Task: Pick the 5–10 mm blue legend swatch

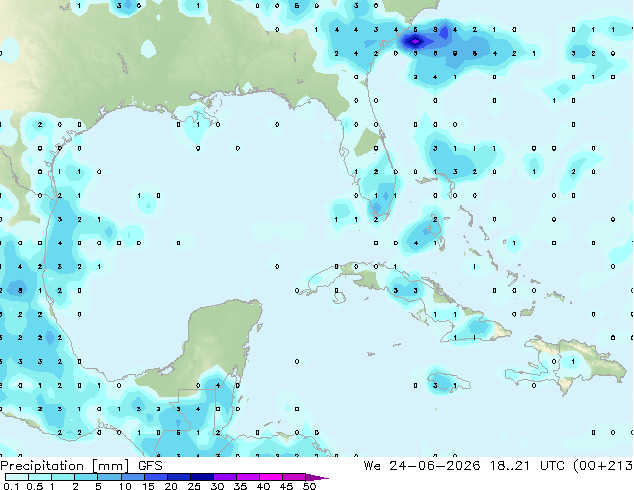Action: click(109, 477)
